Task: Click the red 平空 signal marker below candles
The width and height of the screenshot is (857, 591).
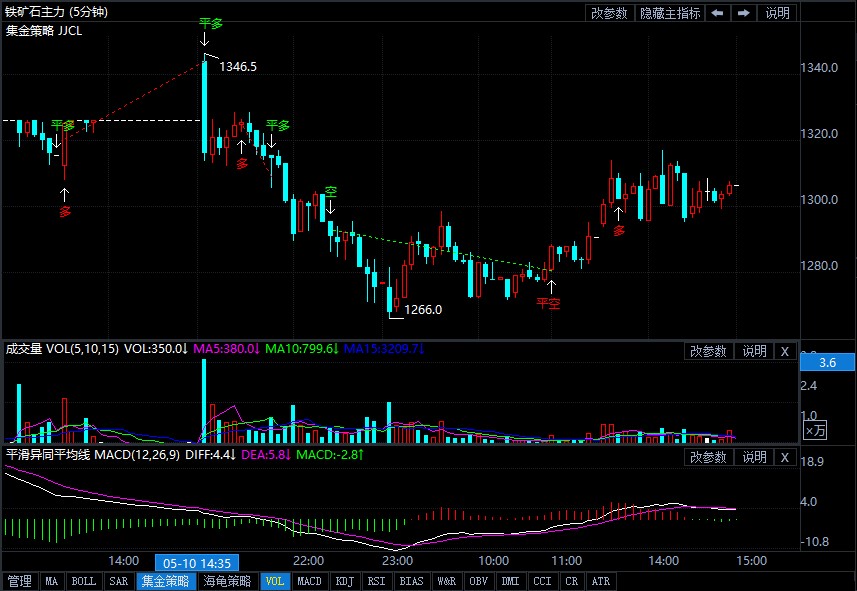Action: [x=548, y=302]
